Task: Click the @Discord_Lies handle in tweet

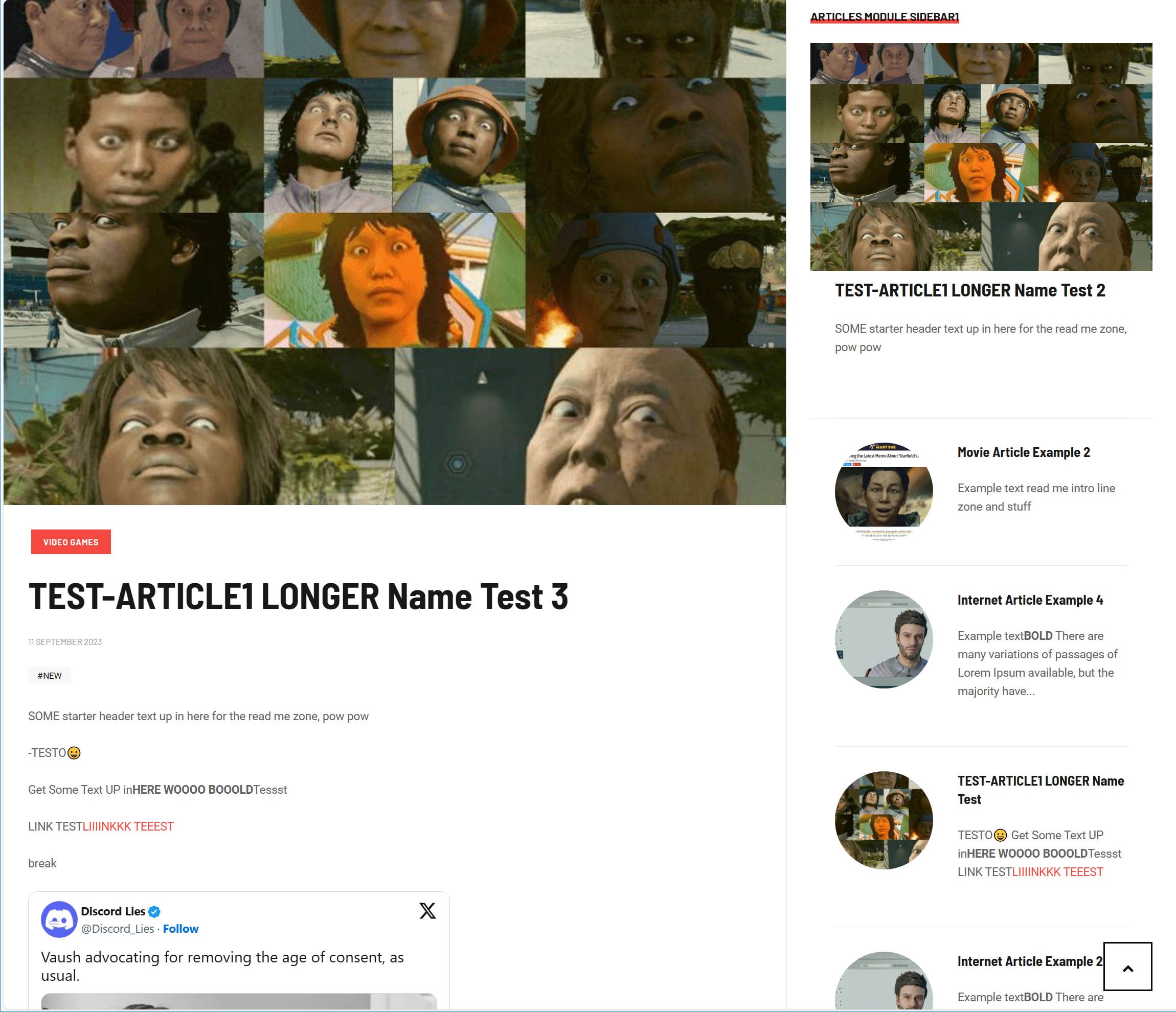Action: pyautogui.click(x=118, y=929)
